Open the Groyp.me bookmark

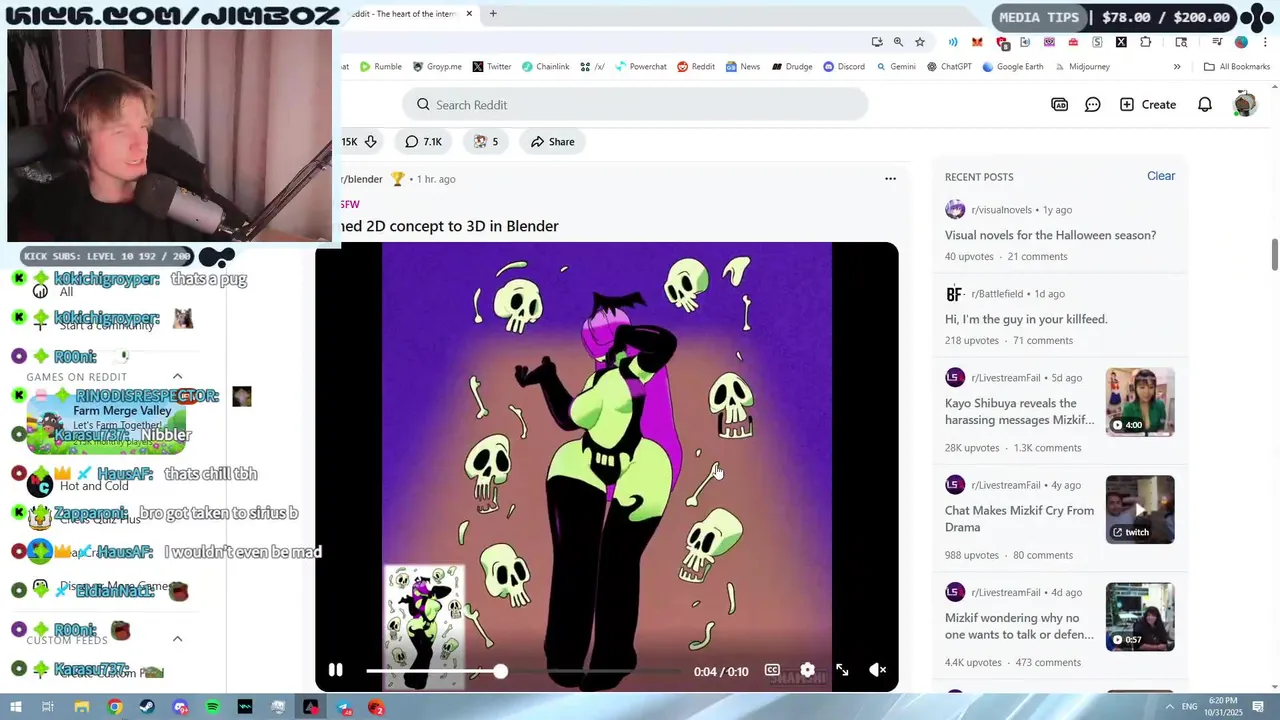438,67
